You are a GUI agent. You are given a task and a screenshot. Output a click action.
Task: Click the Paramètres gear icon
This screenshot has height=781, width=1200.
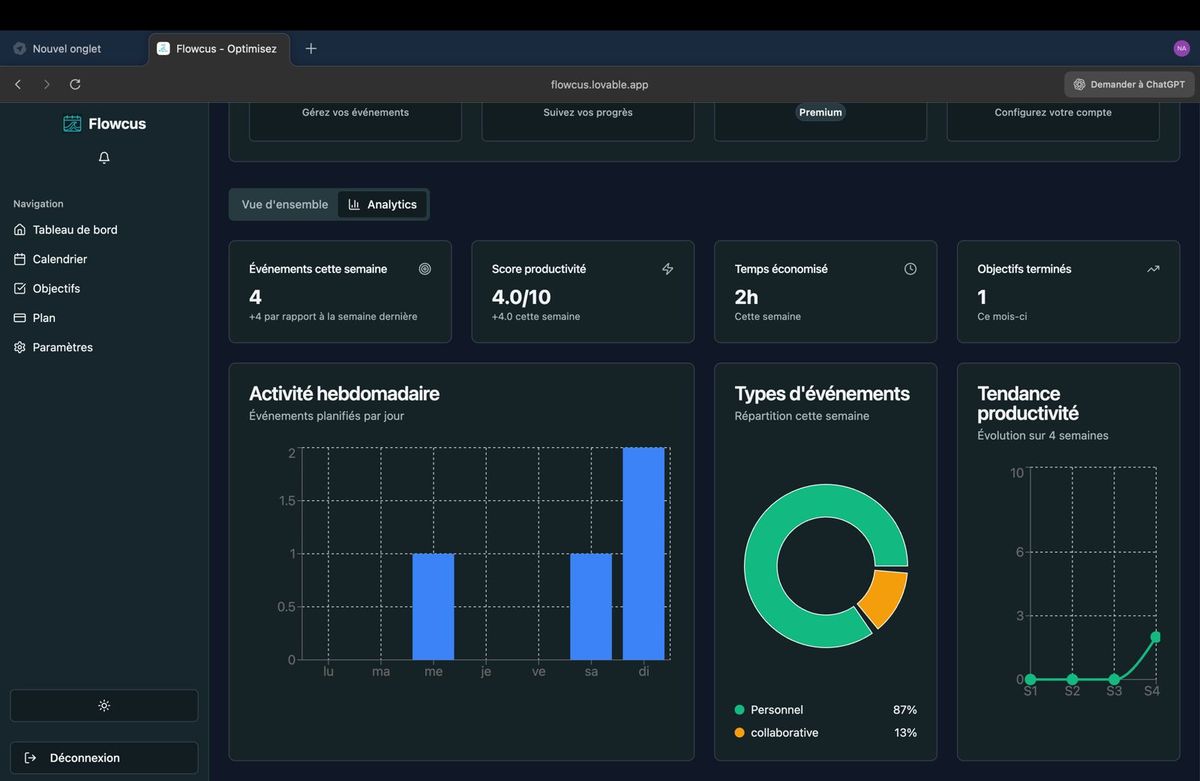pyautogui.click(x=20, y=347)
